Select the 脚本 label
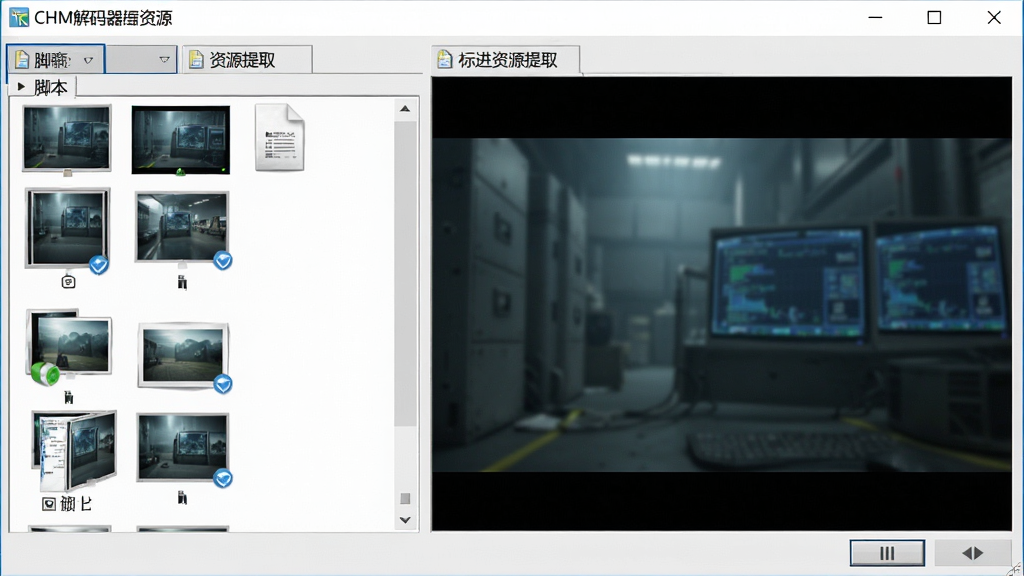 pos(50,87)
